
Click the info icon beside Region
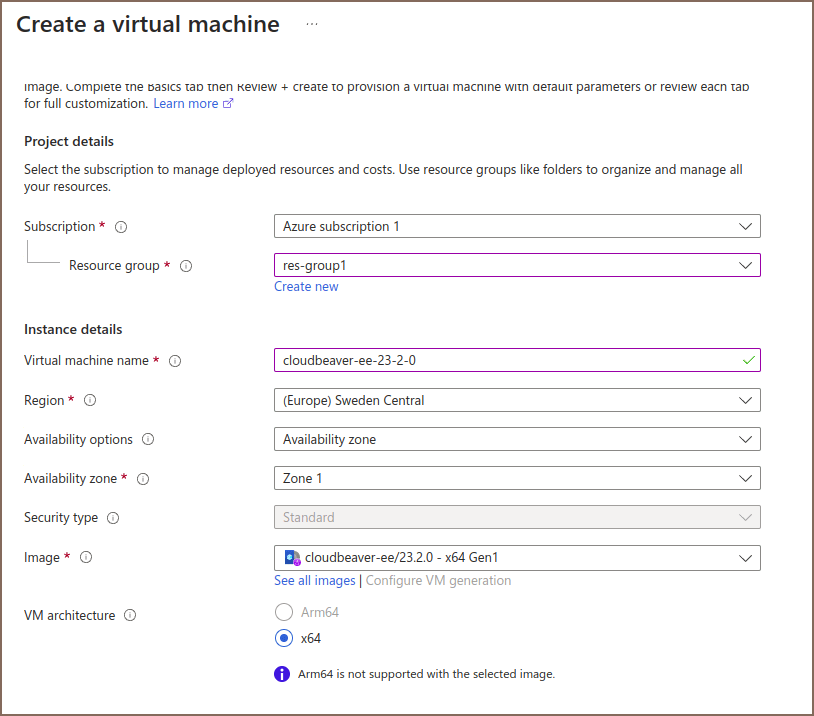pyautogui.click(x=90, y=400)
